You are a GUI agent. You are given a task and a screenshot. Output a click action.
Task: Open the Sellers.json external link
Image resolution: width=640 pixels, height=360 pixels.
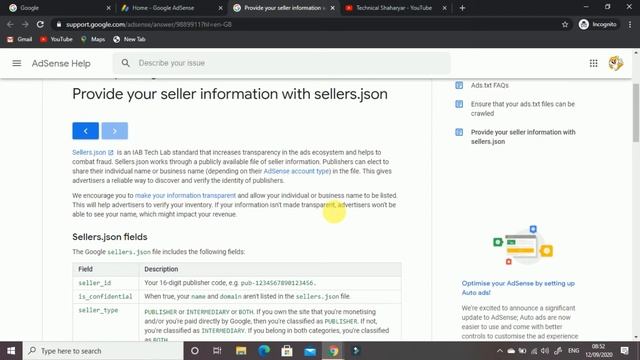(x=93, y=152)
